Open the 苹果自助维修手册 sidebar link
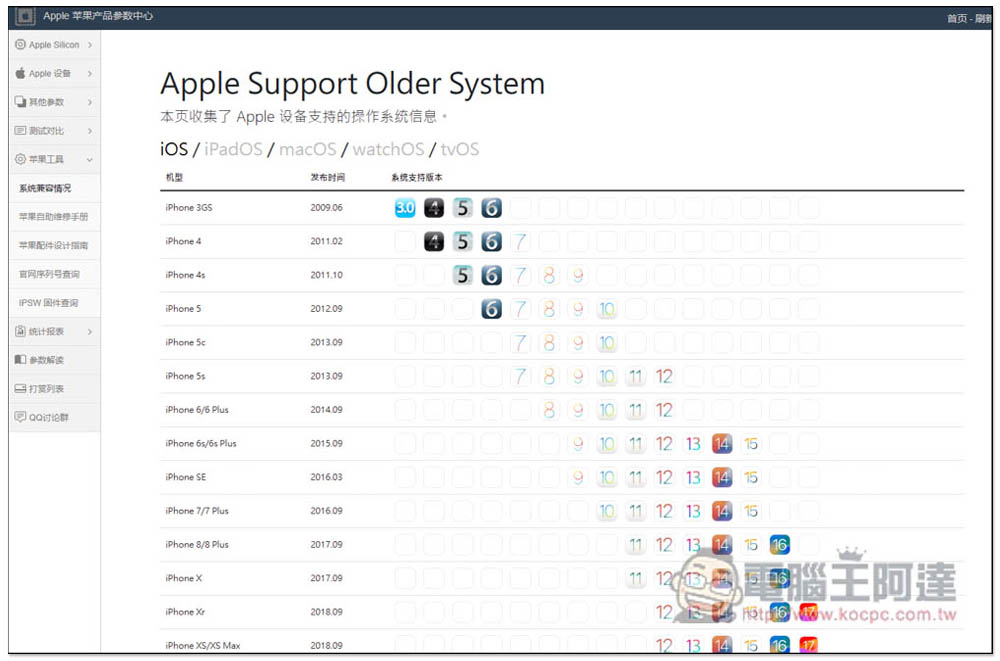The width and height of the screenshot is (1000, 661). 54,216
